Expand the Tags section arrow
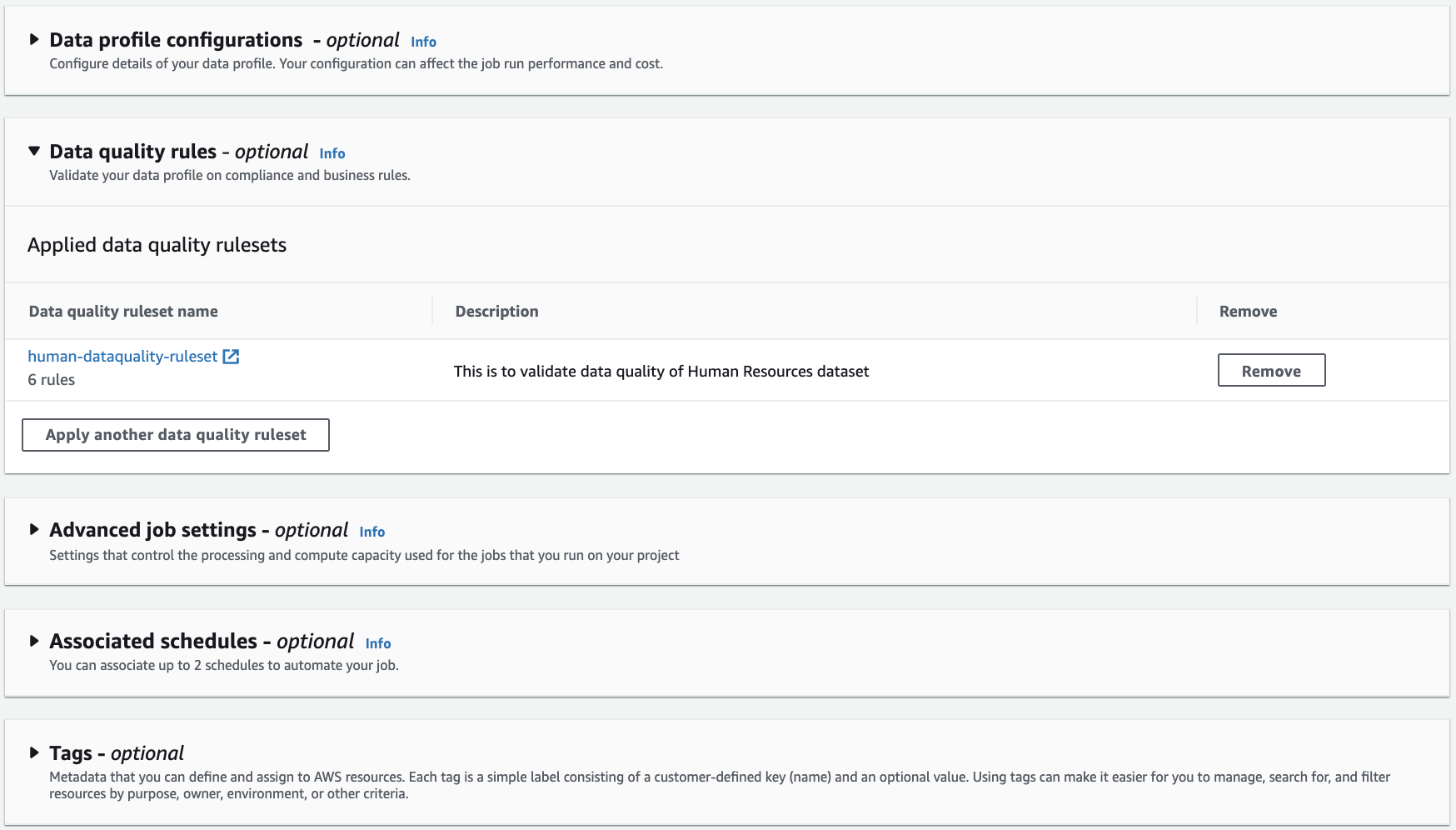The width and height of the screenshot is (1456, 830). [34, 752]
